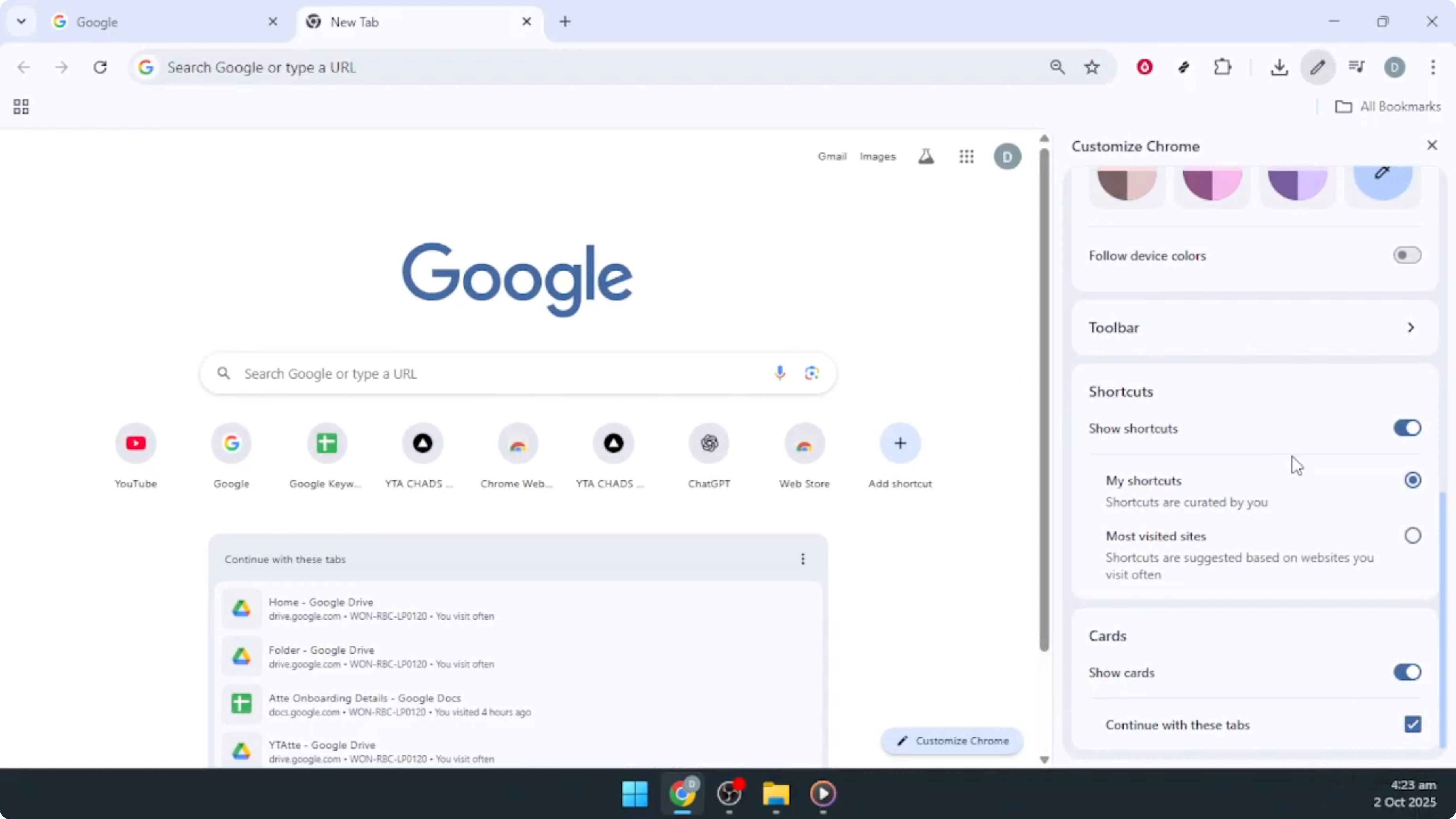Select Most visited sites option

[x=1413, y=535]
